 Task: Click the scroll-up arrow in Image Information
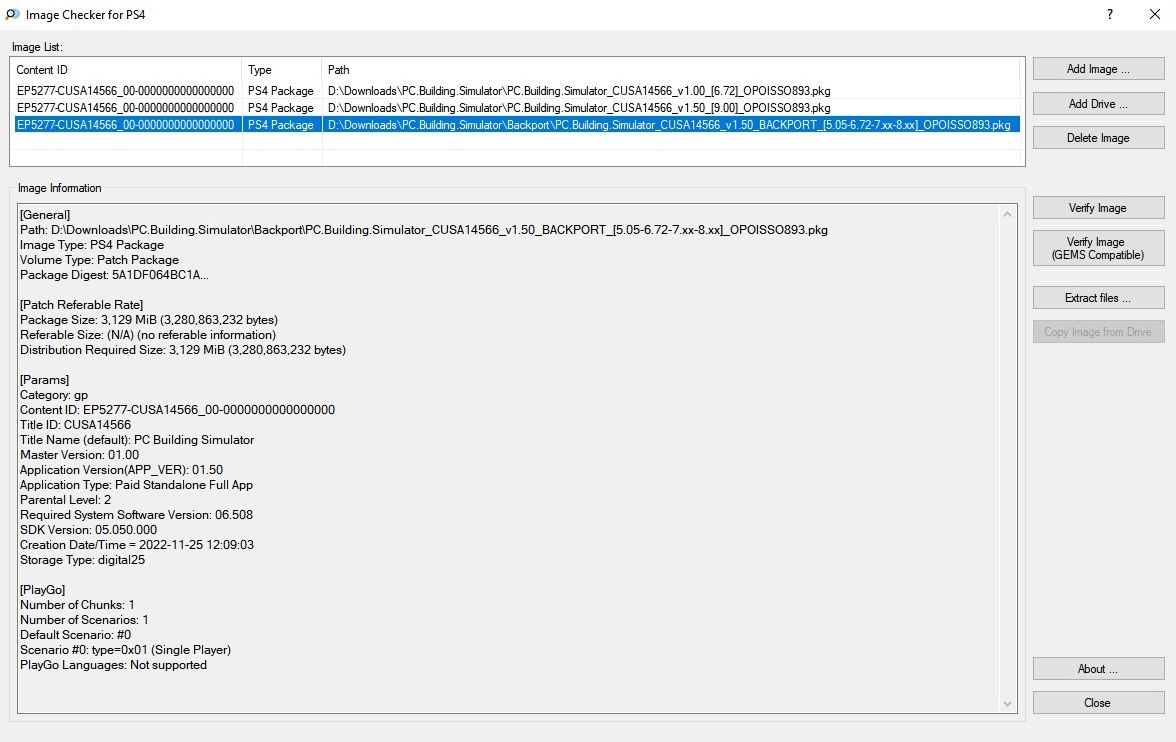(1007, 215)
